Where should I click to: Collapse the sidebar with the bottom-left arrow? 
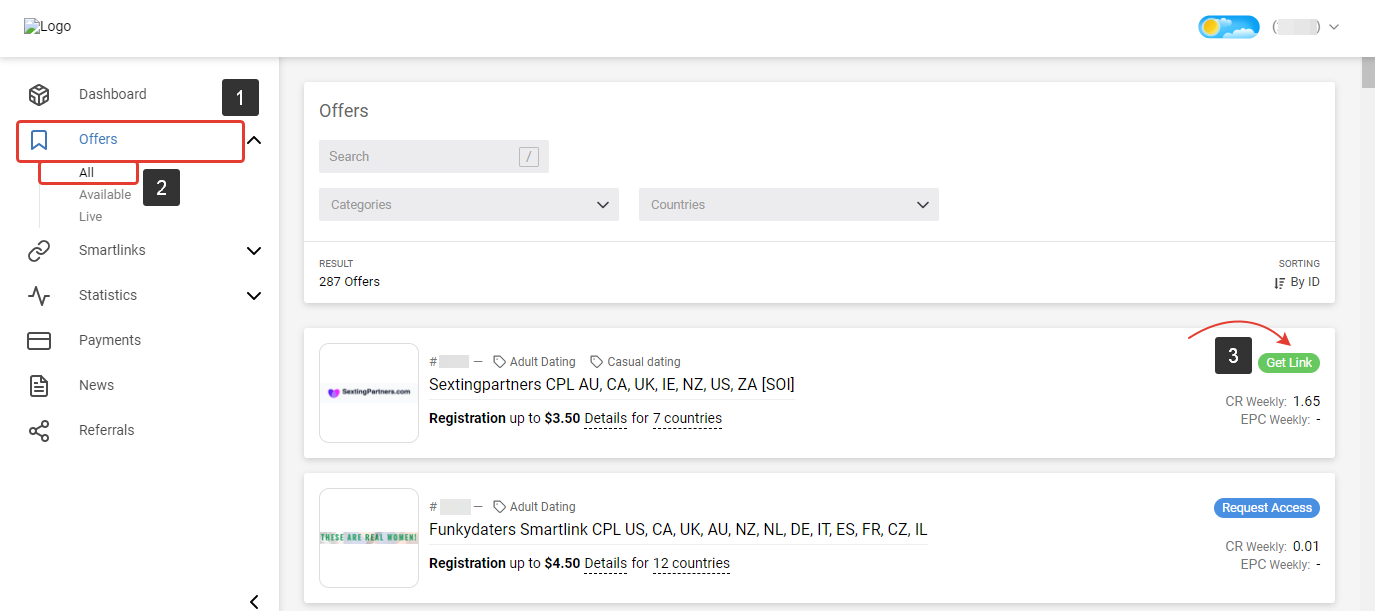click(x=254, y=601)
